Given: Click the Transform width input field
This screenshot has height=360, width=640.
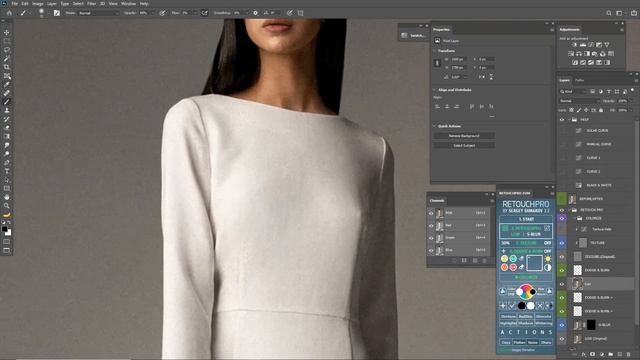Looking at the screenshot, I should [x=459, y=60].
